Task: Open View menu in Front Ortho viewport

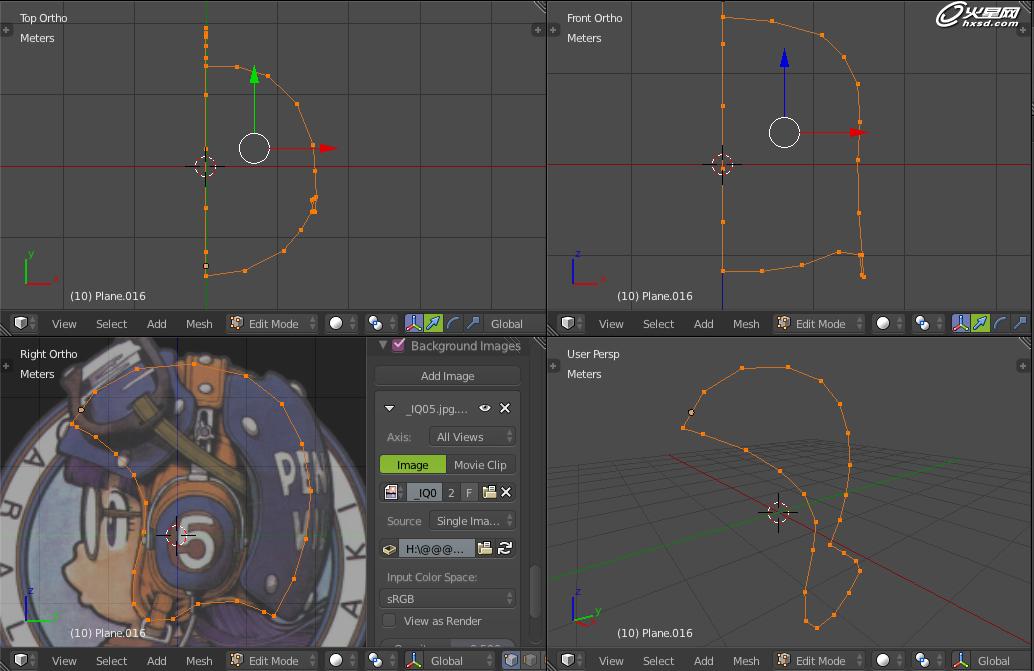Action: (x=611, y=324)
